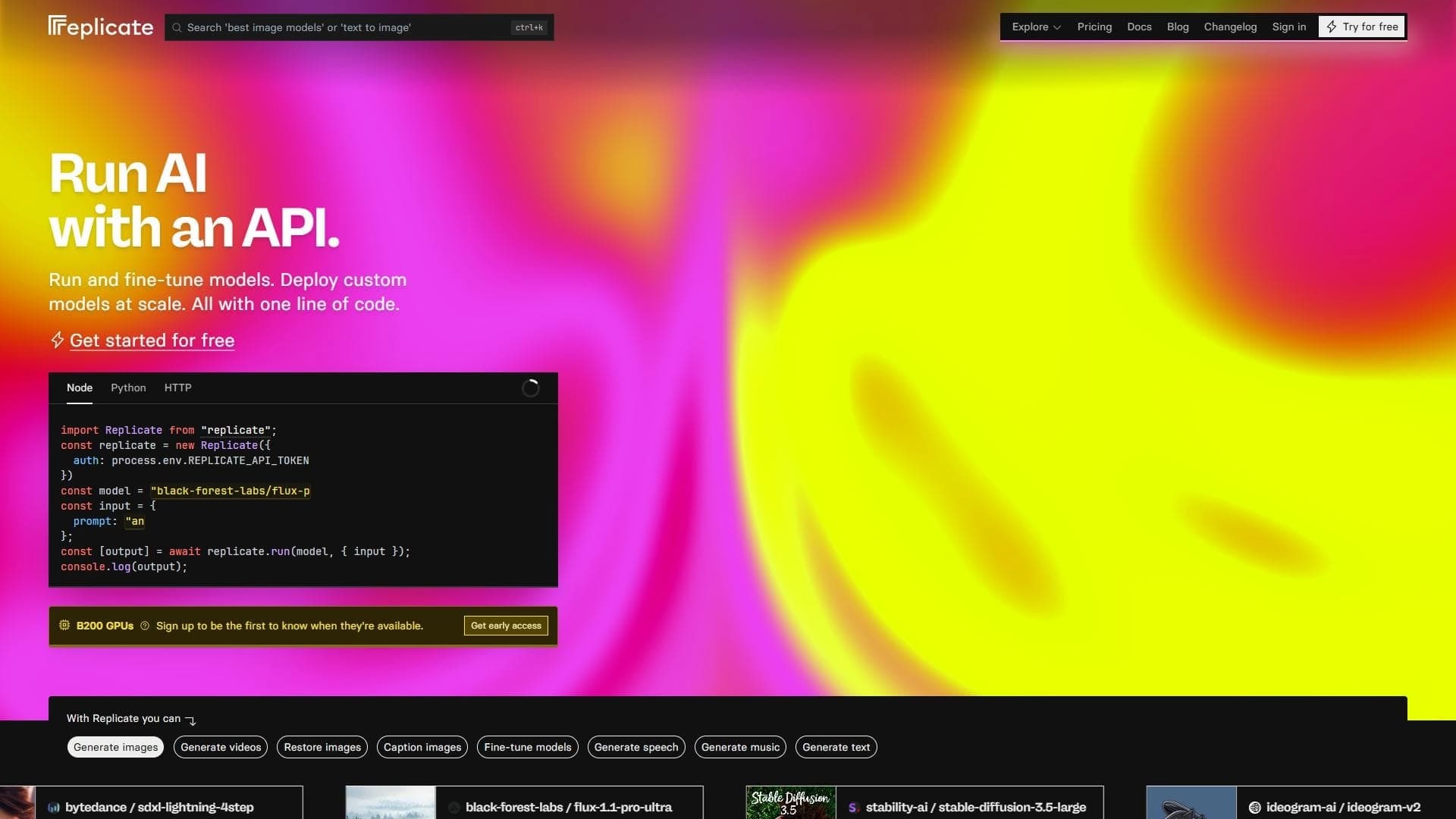
Task: Click the code line "auth: process.env.REPLICATE_API_TOKEN"
Action: (x=191, y=460)
